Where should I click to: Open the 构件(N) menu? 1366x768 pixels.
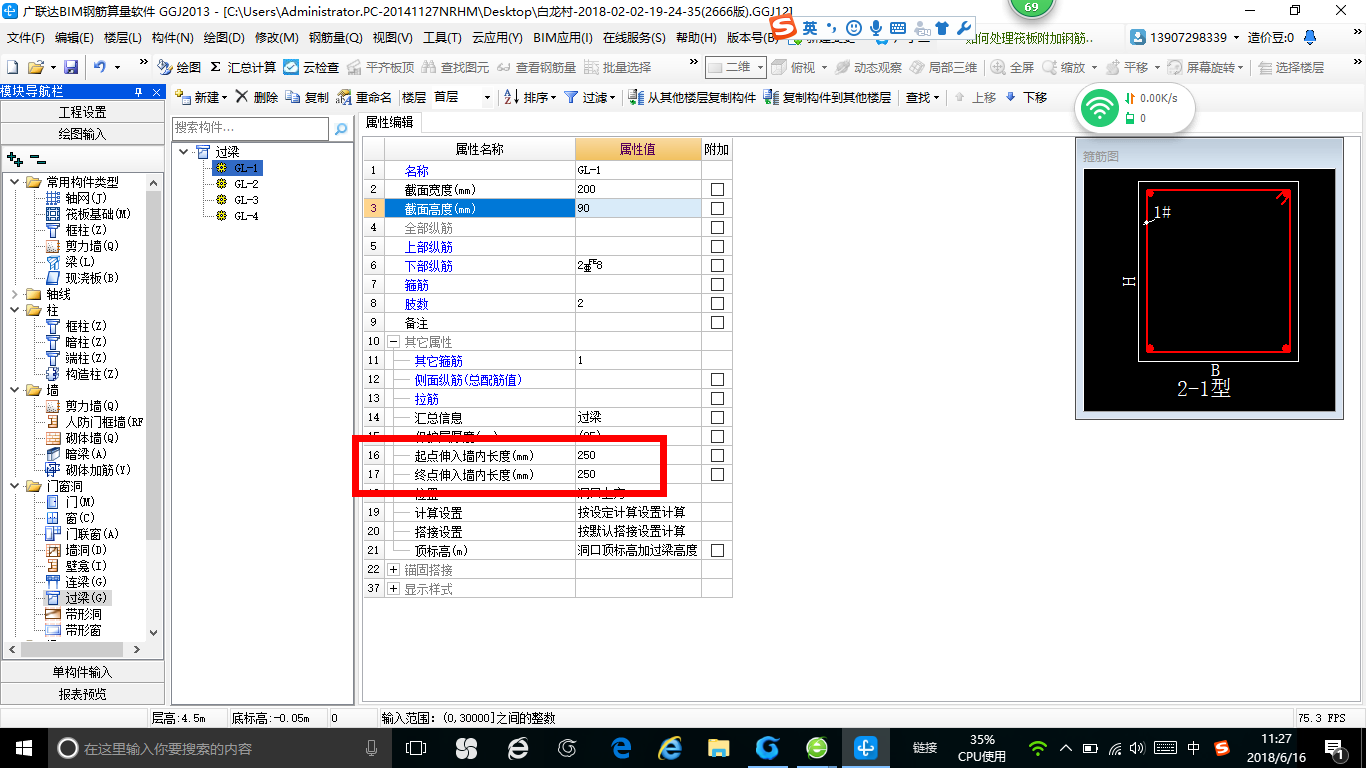pos(173,38)
